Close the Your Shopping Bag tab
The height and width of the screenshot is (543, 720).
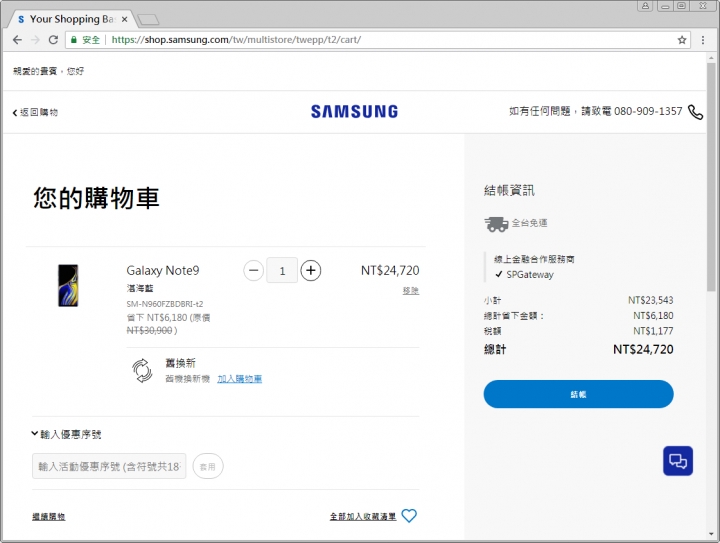click(124, 19)
